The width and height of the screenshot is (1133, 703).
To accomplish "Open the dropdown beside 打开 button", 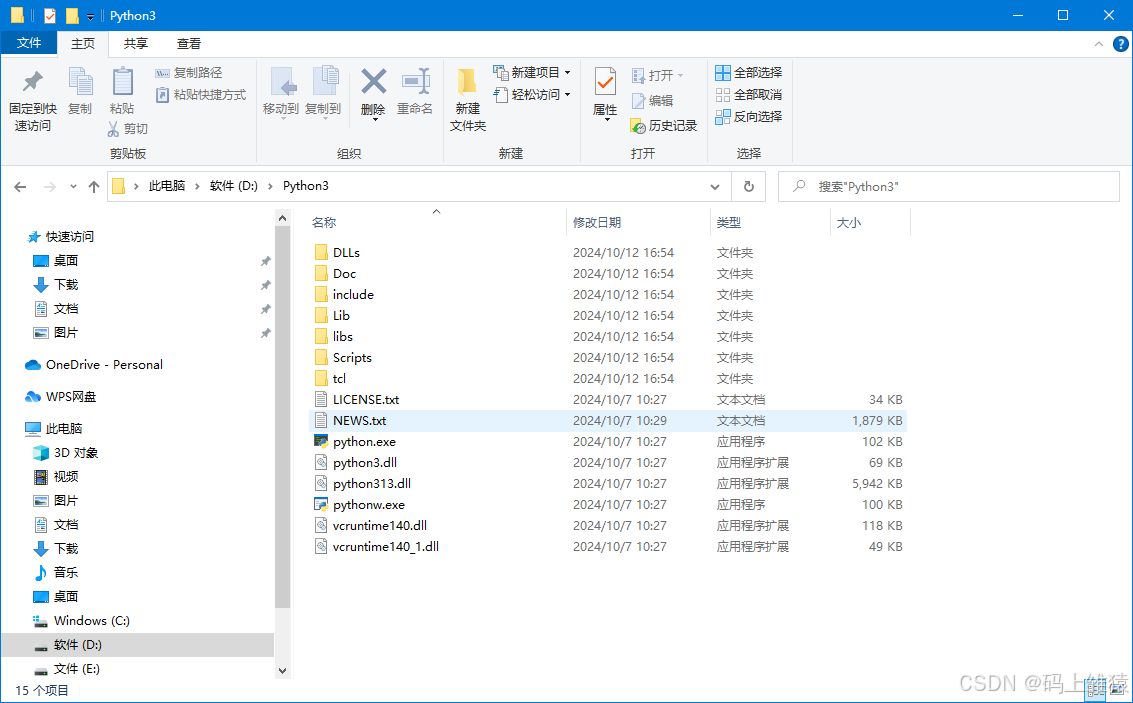I will 680,76.
